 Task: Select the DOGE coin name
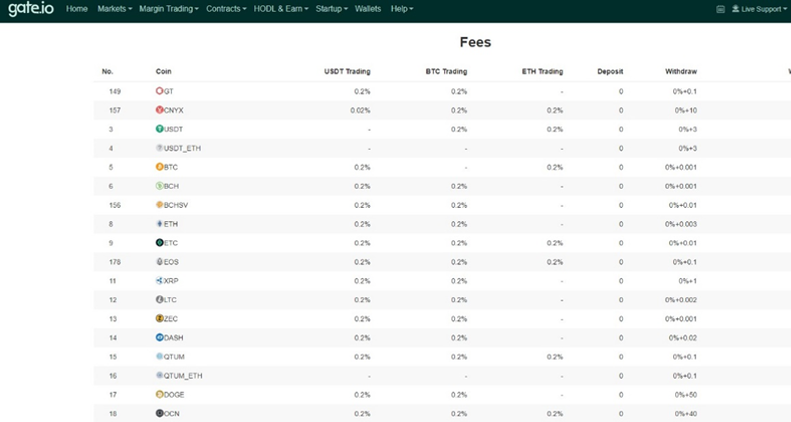click(x=174, y=395)
